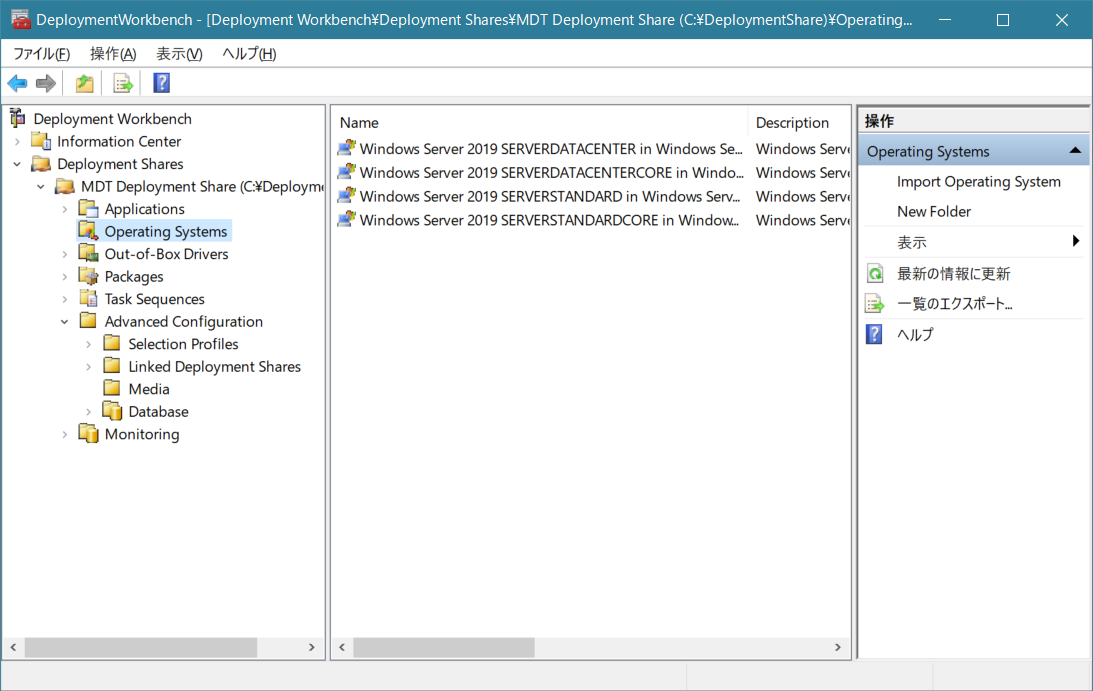Viewport: 1093px width, 691px height.
Task: Click the Monitoring folder icon
Action: 89,433
